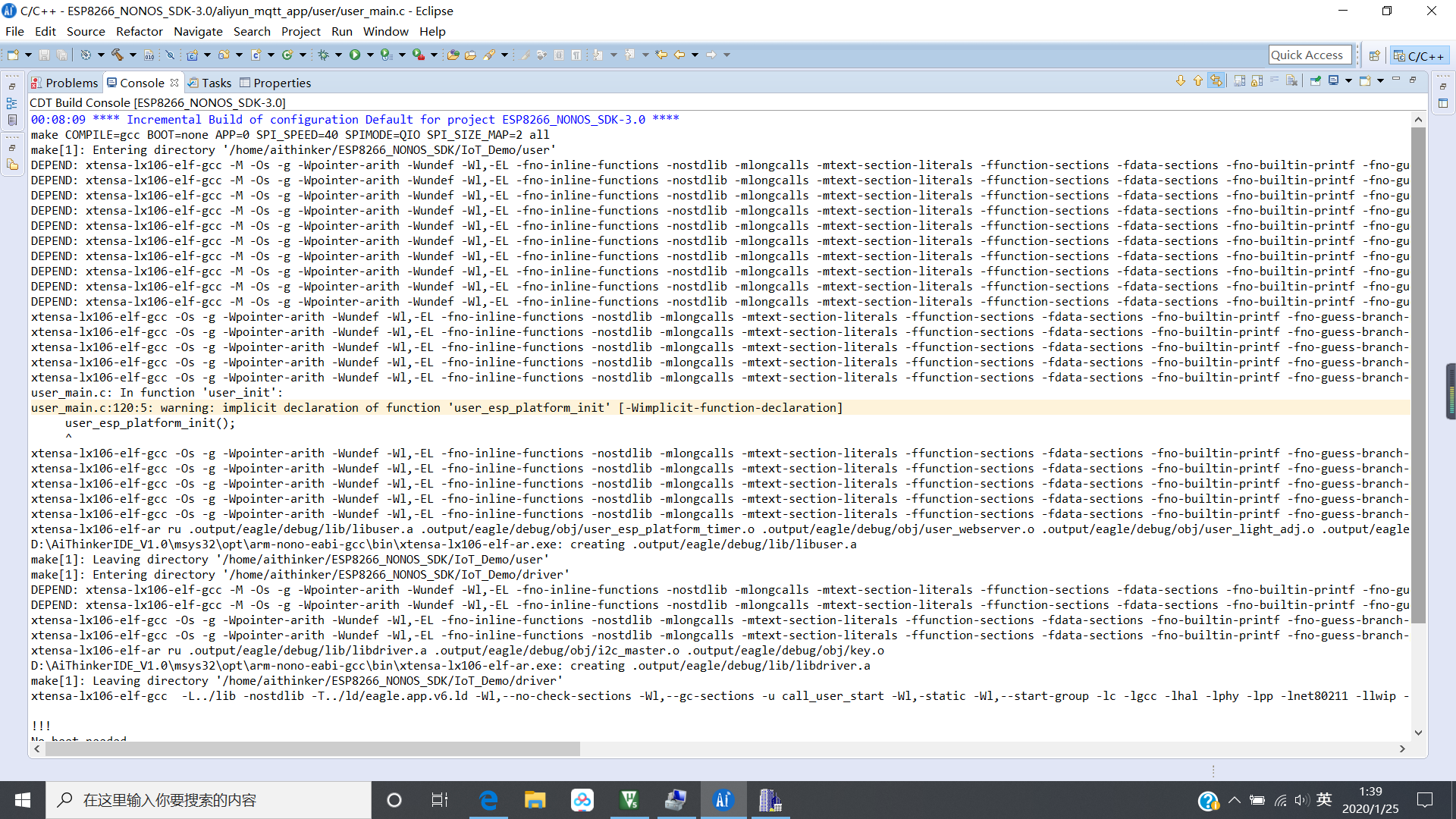Expand the Build hammer dropdown arrow
Viewport: 1456px width, 819px height.
[133, 55]
